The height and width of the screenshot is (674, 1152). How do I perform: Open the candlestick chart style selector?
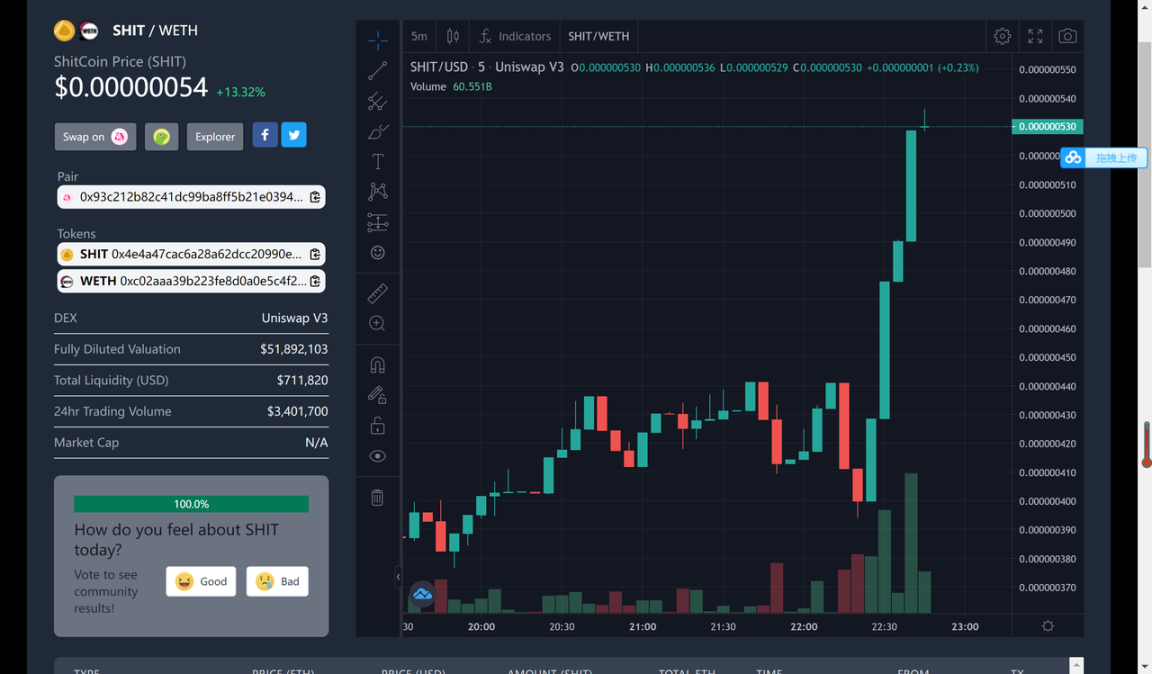tap(453, 36)
